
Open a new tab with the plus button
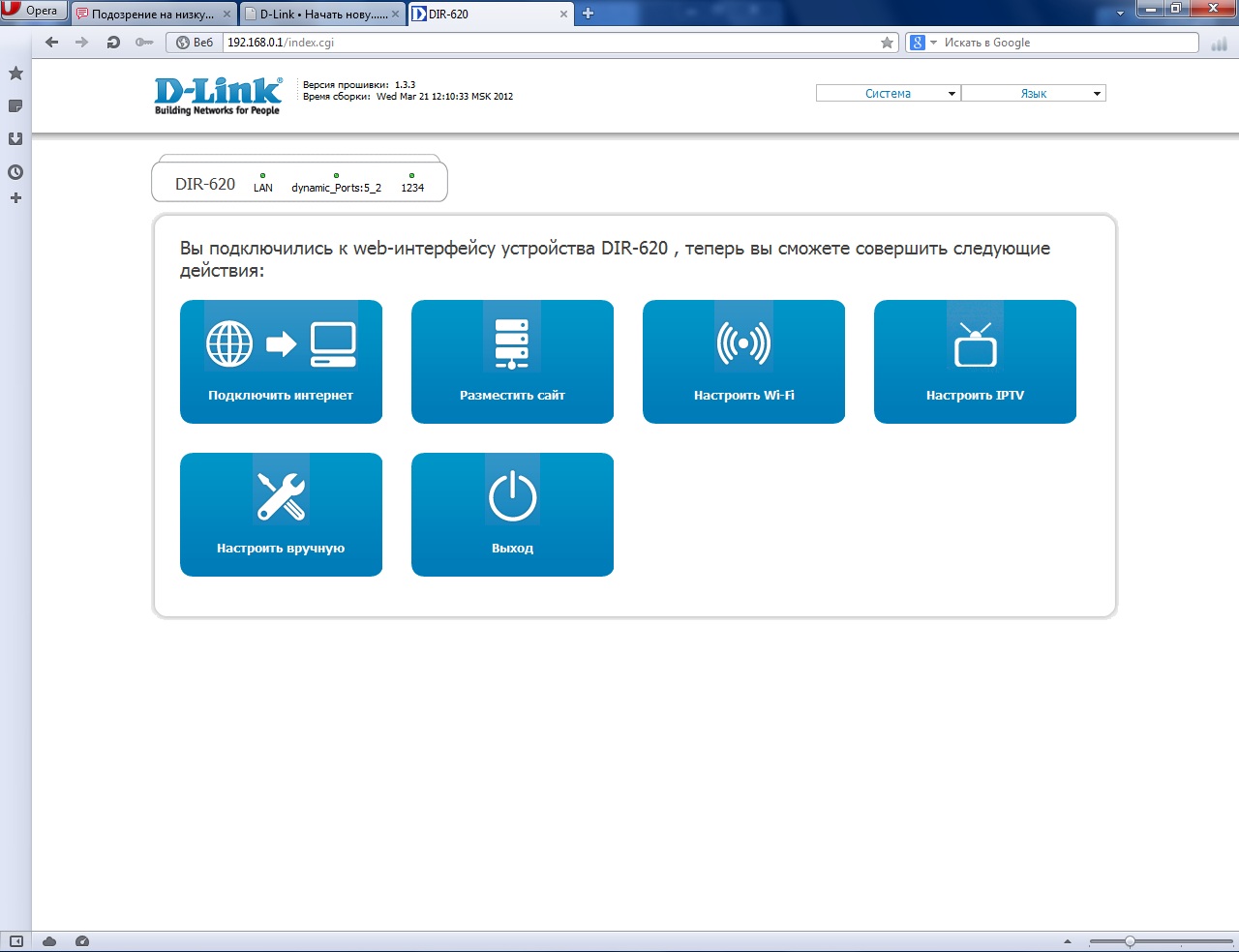(588, 14)
